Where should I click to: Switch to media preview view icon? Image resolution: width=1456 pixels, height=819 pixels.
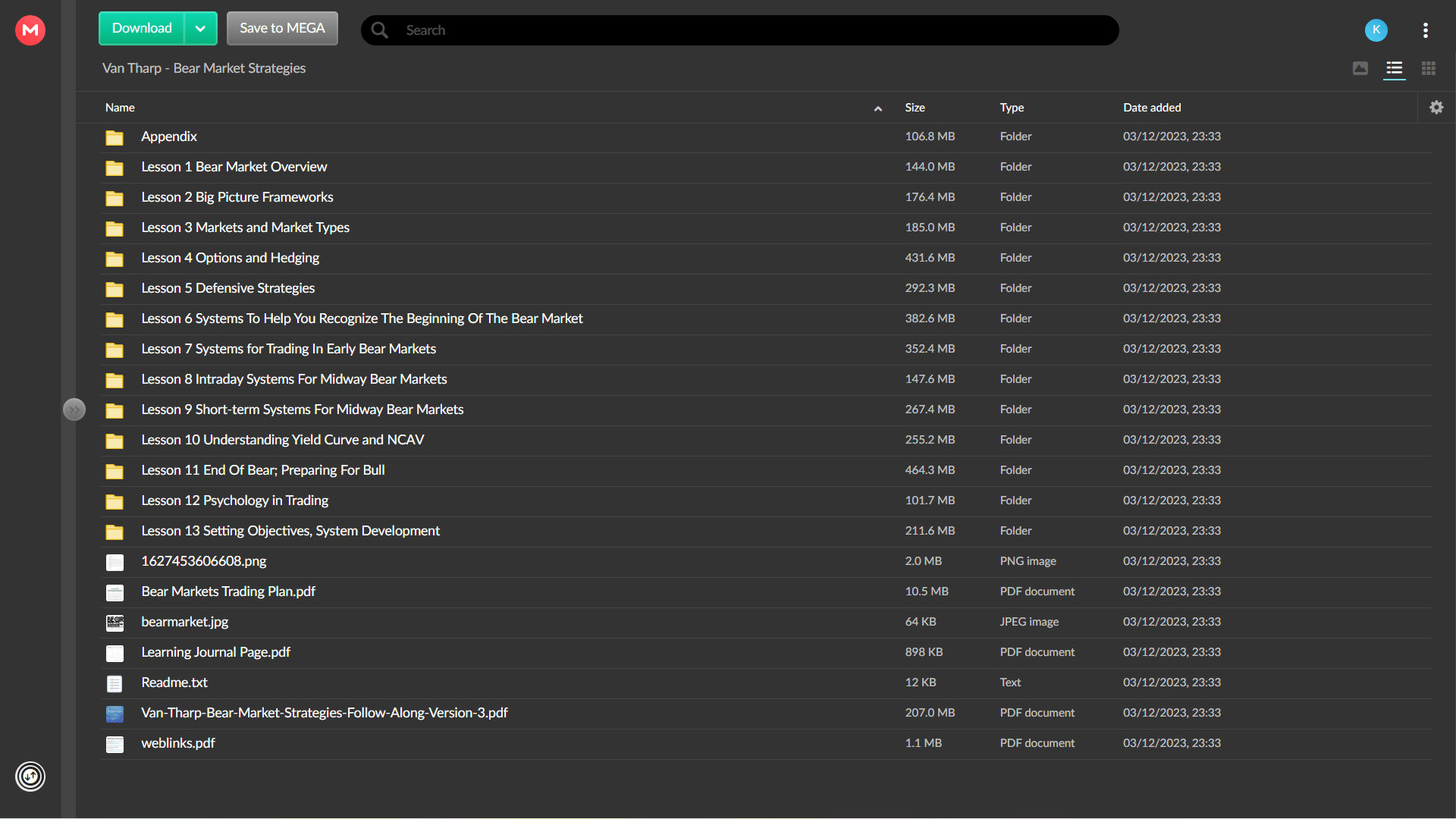coord(1360,68)
